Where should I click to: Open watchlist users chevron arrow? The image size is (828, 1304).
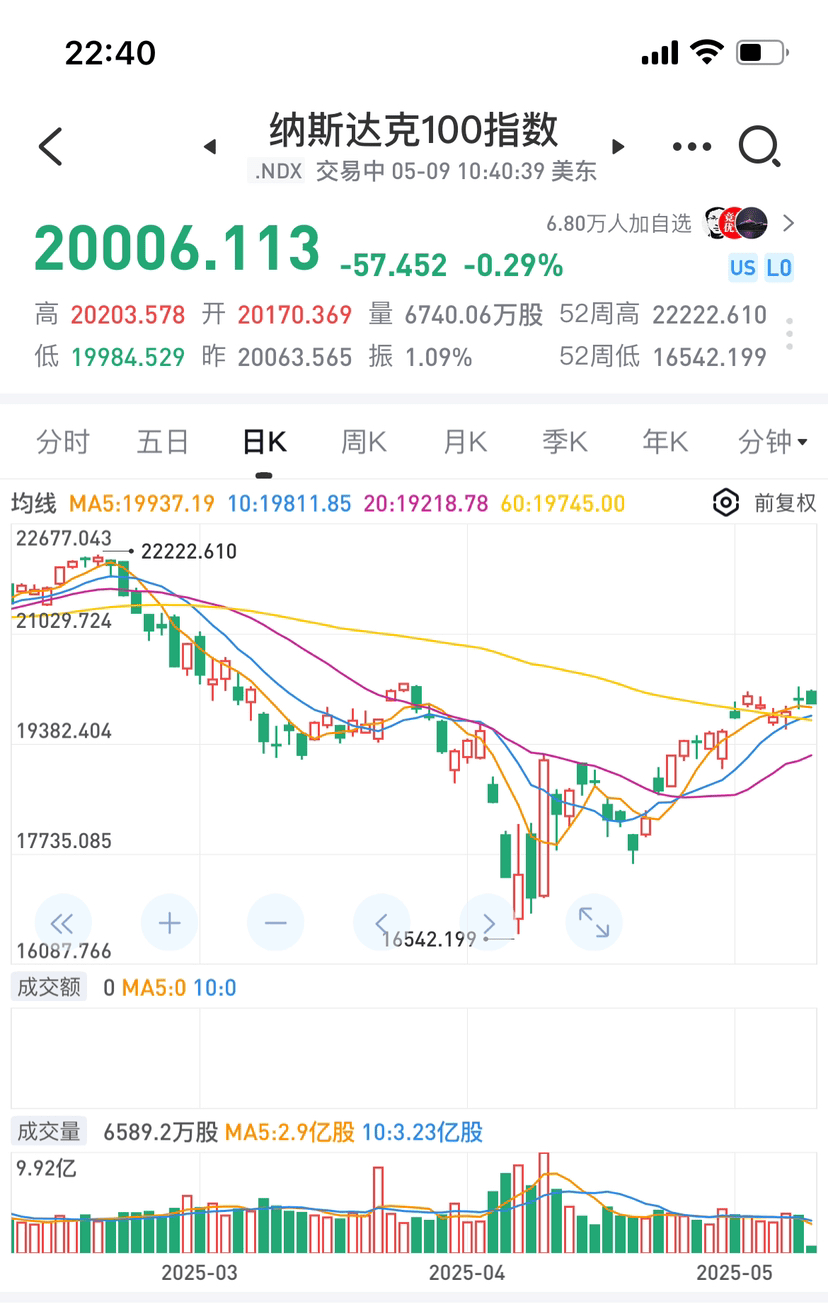(789, 223)
